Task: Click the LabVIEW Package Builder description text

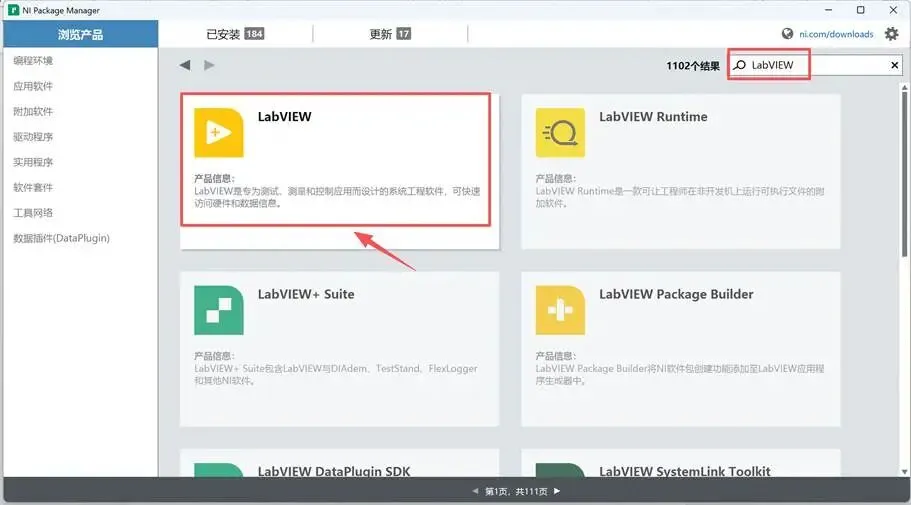Action: (x=680, y=374)
